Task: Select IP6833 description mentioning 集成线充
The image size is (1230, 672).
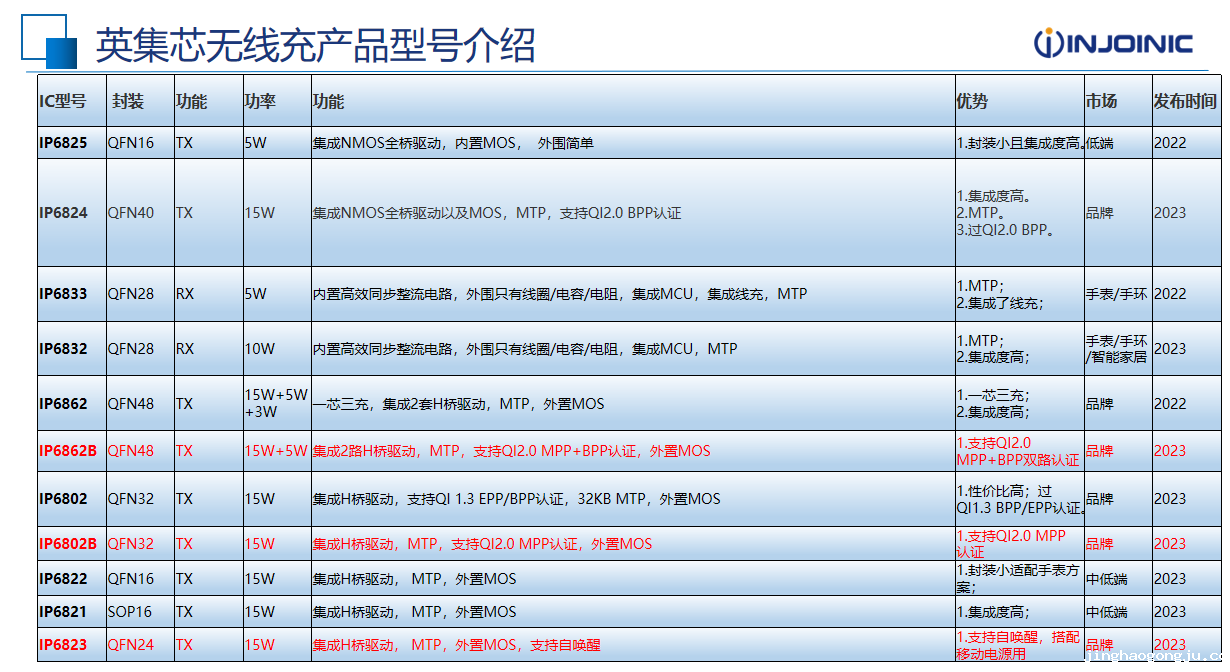Action: (560, 294)
